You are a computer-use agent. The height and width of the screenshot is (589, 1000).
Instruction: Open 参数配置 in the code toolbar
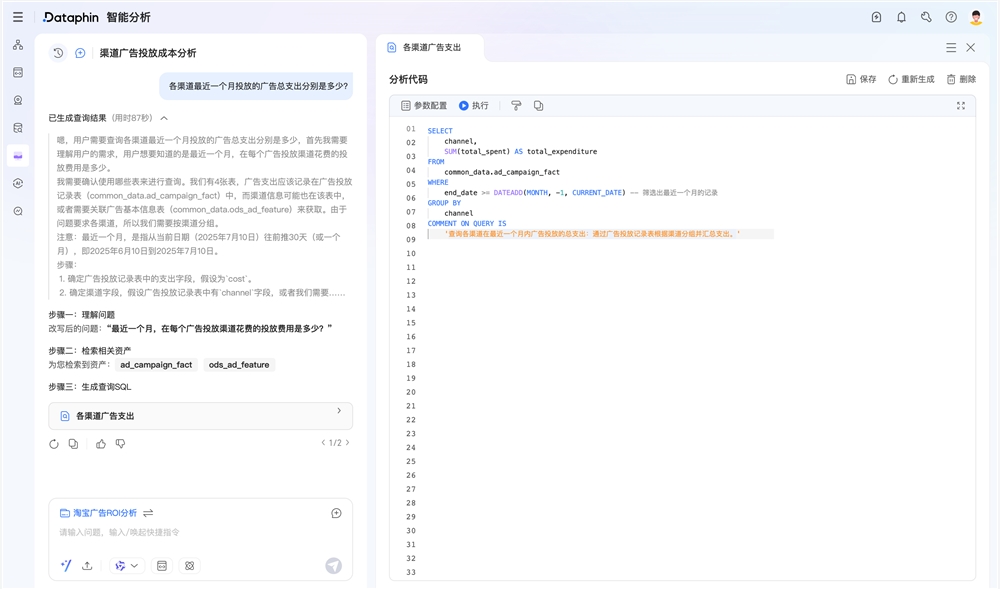423,106
